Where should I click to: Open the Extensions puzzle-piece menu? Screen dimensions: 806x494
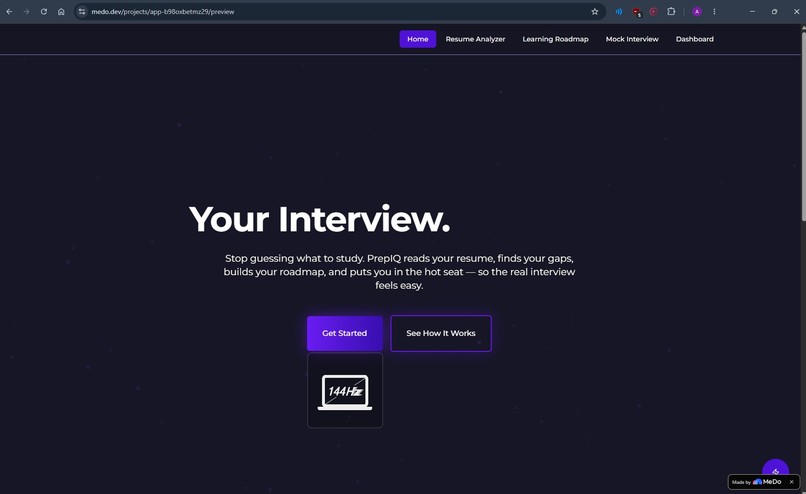click(671, 11)
